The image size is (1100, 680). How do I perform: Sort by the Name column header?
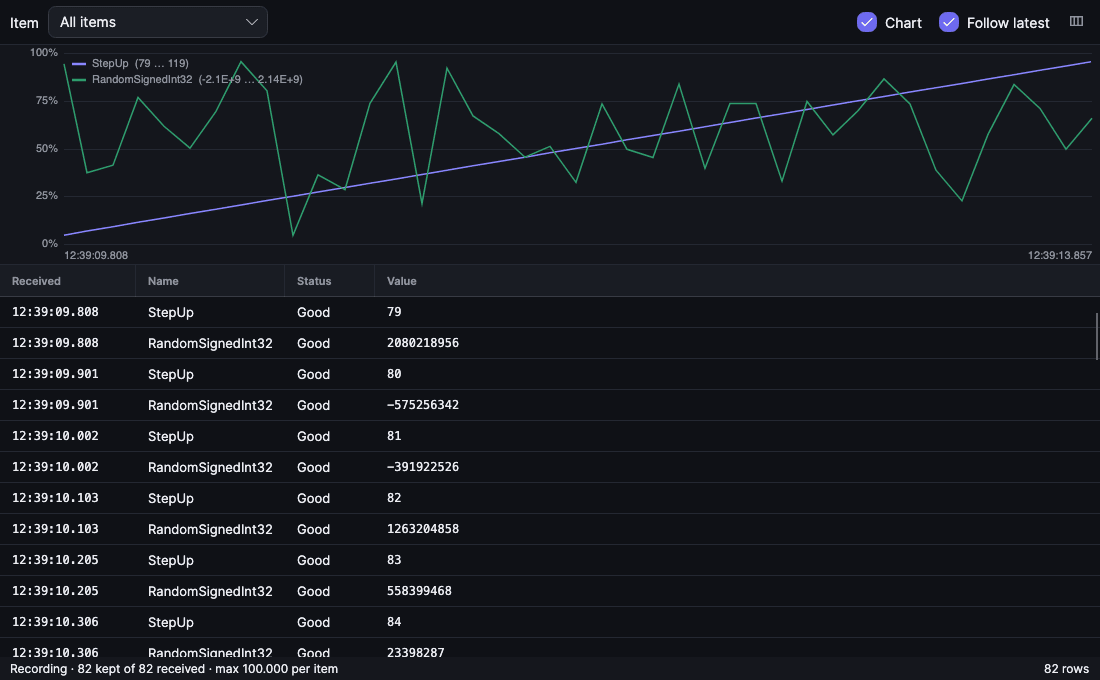(x=163, y=281)
